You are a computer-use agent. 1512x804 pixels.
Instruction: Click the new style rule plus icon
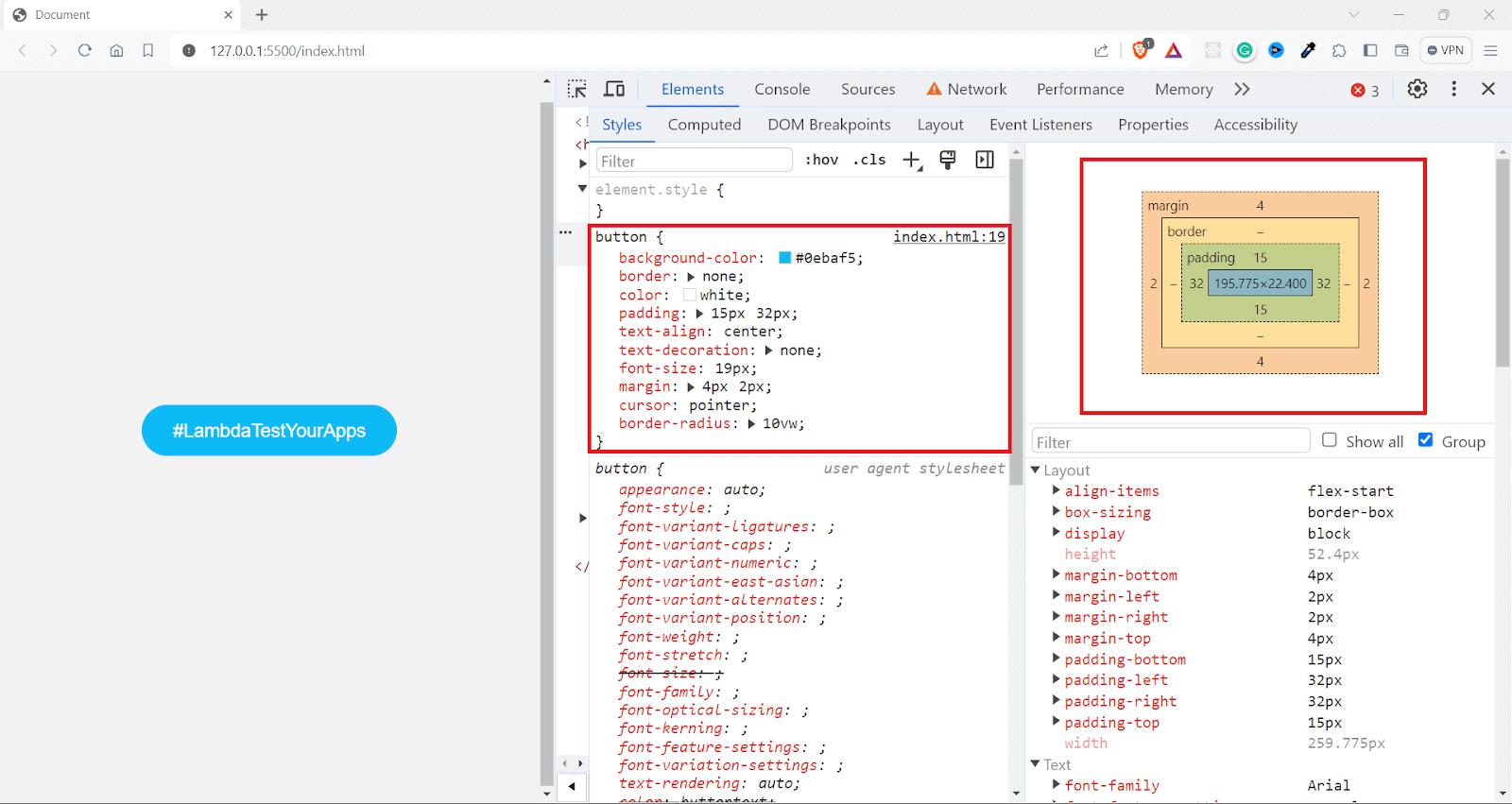click(x=911, y=161)
